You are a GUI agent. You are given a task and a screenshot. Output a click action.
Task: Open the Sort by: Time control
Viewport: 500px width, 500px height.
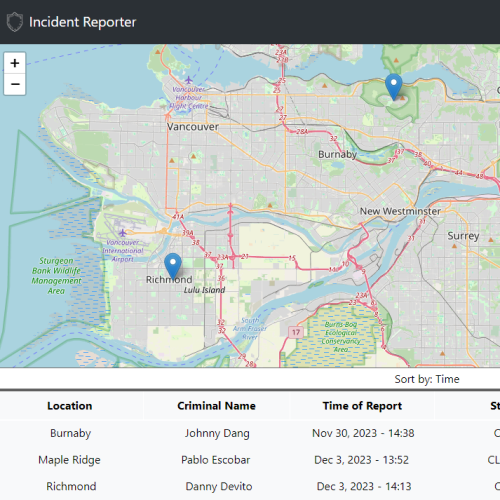tap(427, 379)
